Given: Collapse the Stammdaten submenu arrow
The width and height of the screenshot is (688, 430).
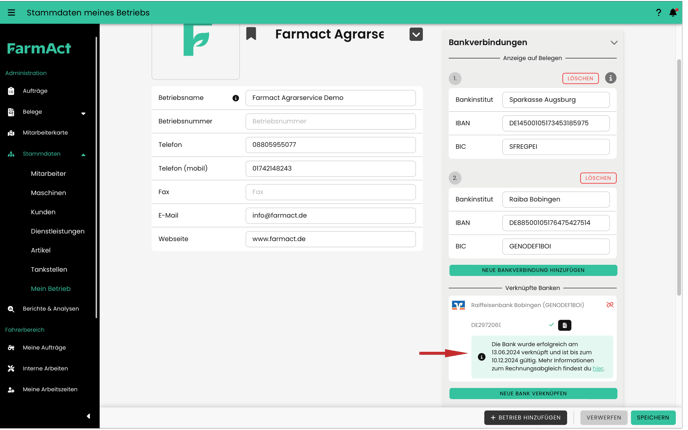Looking at the screenshot, I should pos(83,155).
